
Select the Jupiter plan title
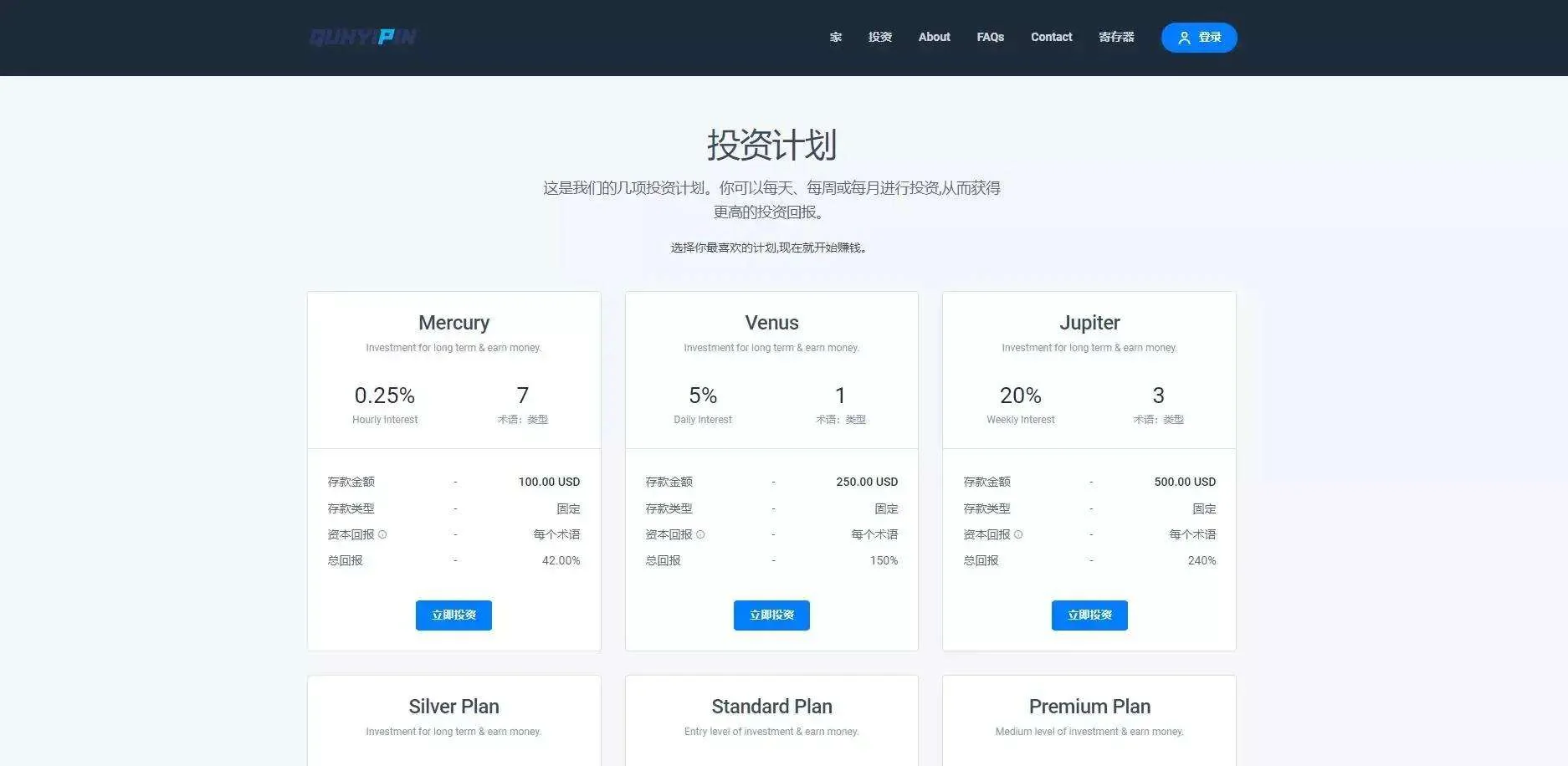1089,323
